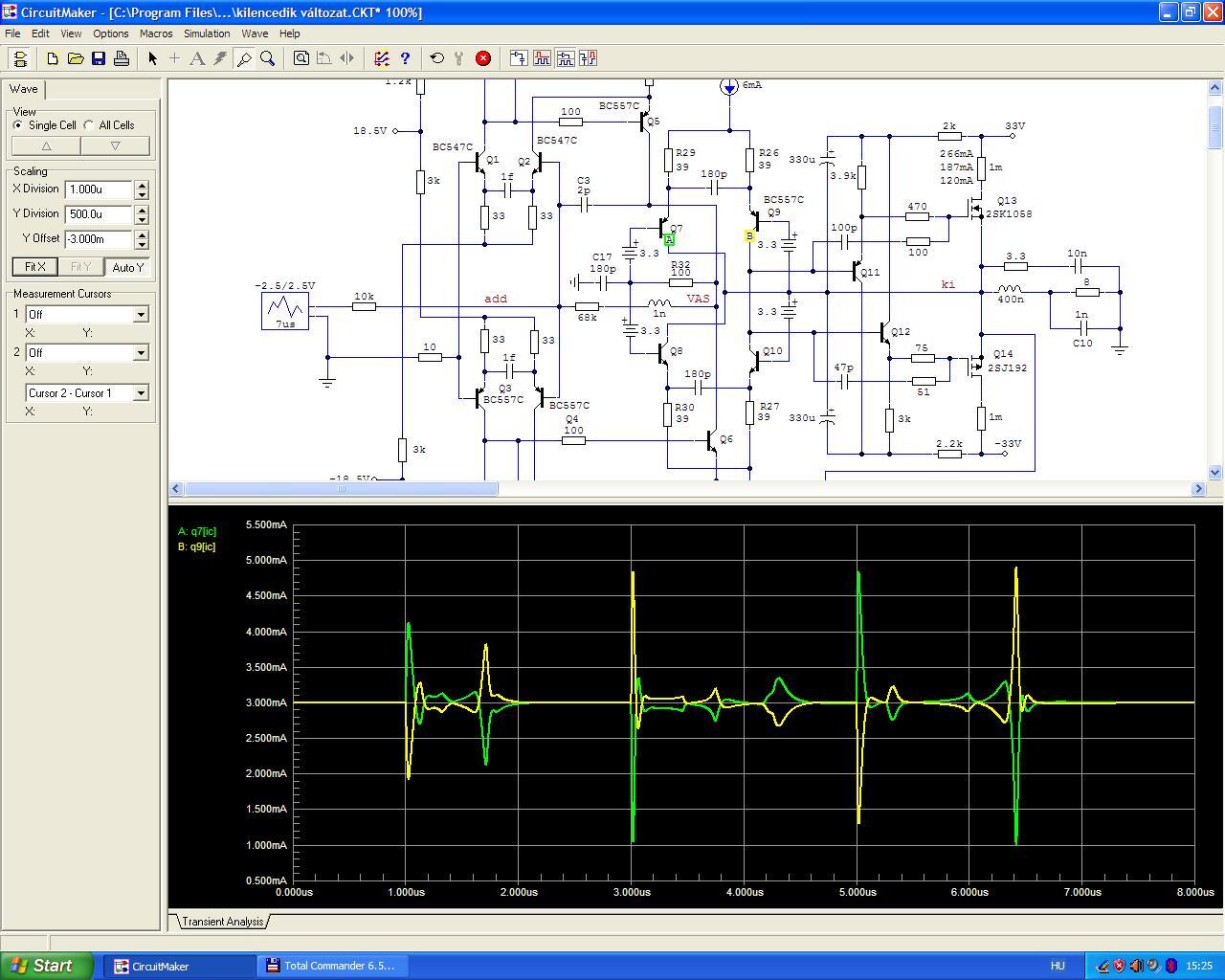Click the Save file toolbar icon

(99, 58)
